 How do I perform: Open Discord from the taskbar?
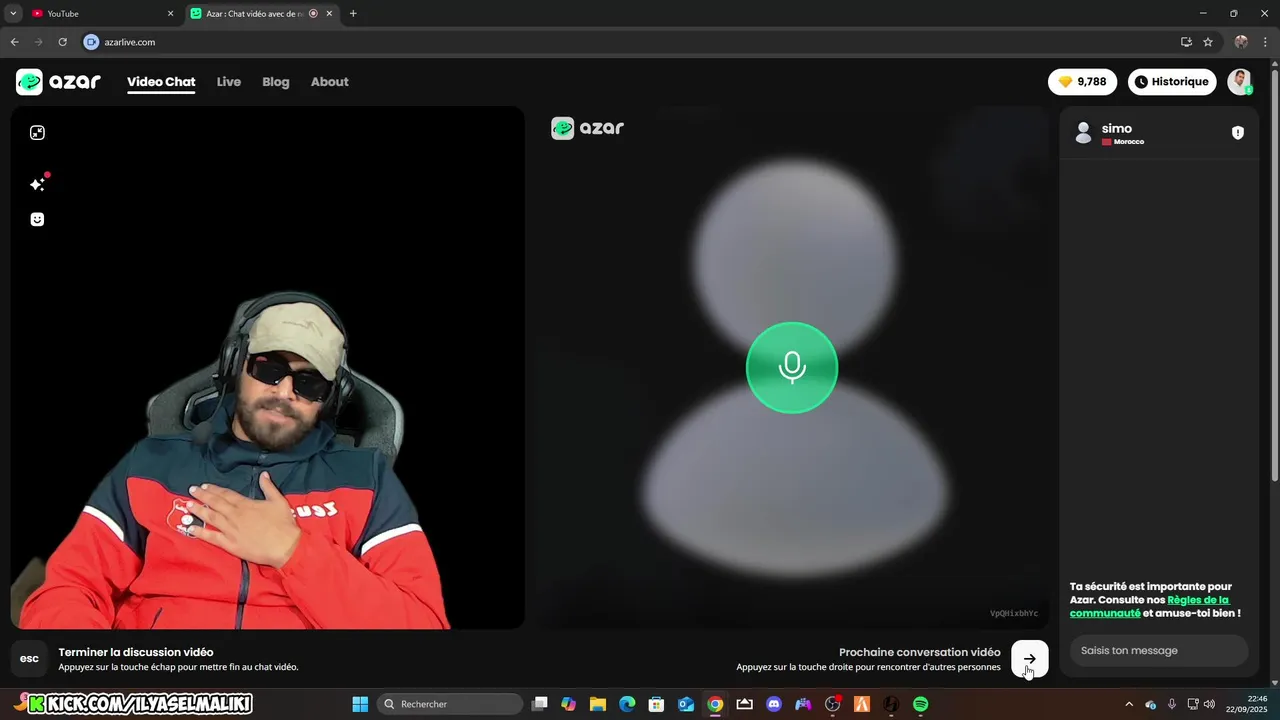click(773, 704)
